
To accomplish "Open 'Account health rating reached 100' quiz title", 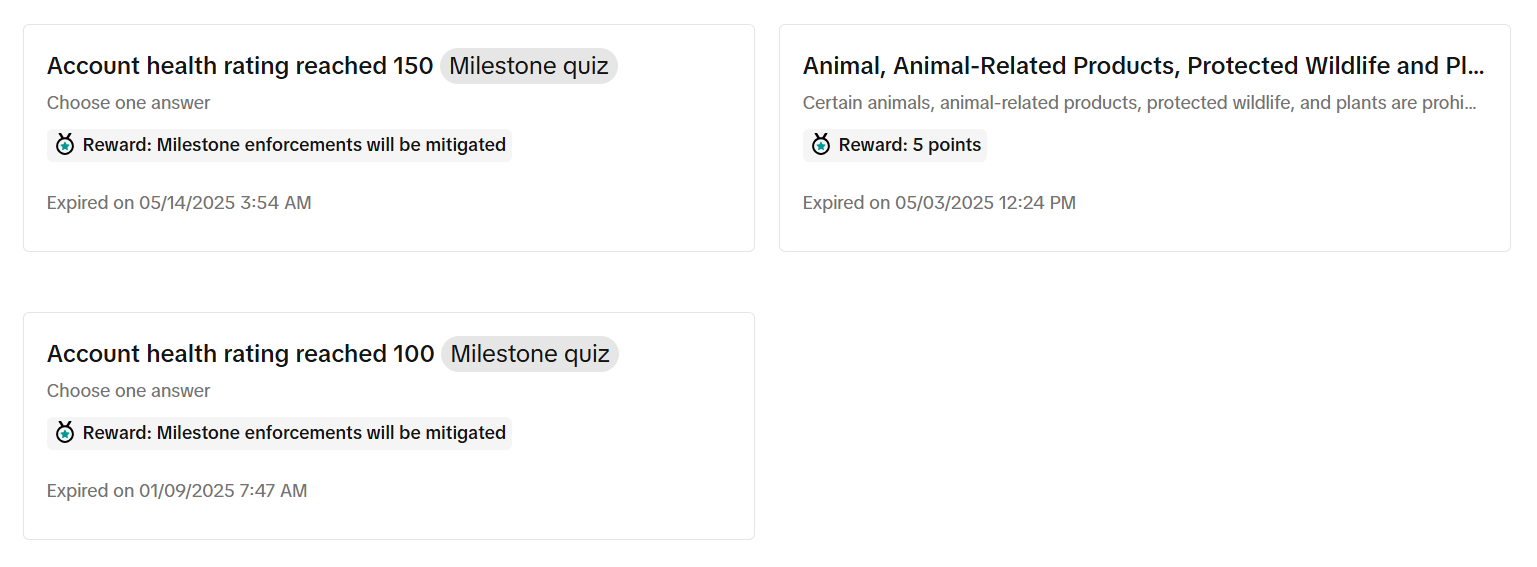I will [x=240, y=354].
